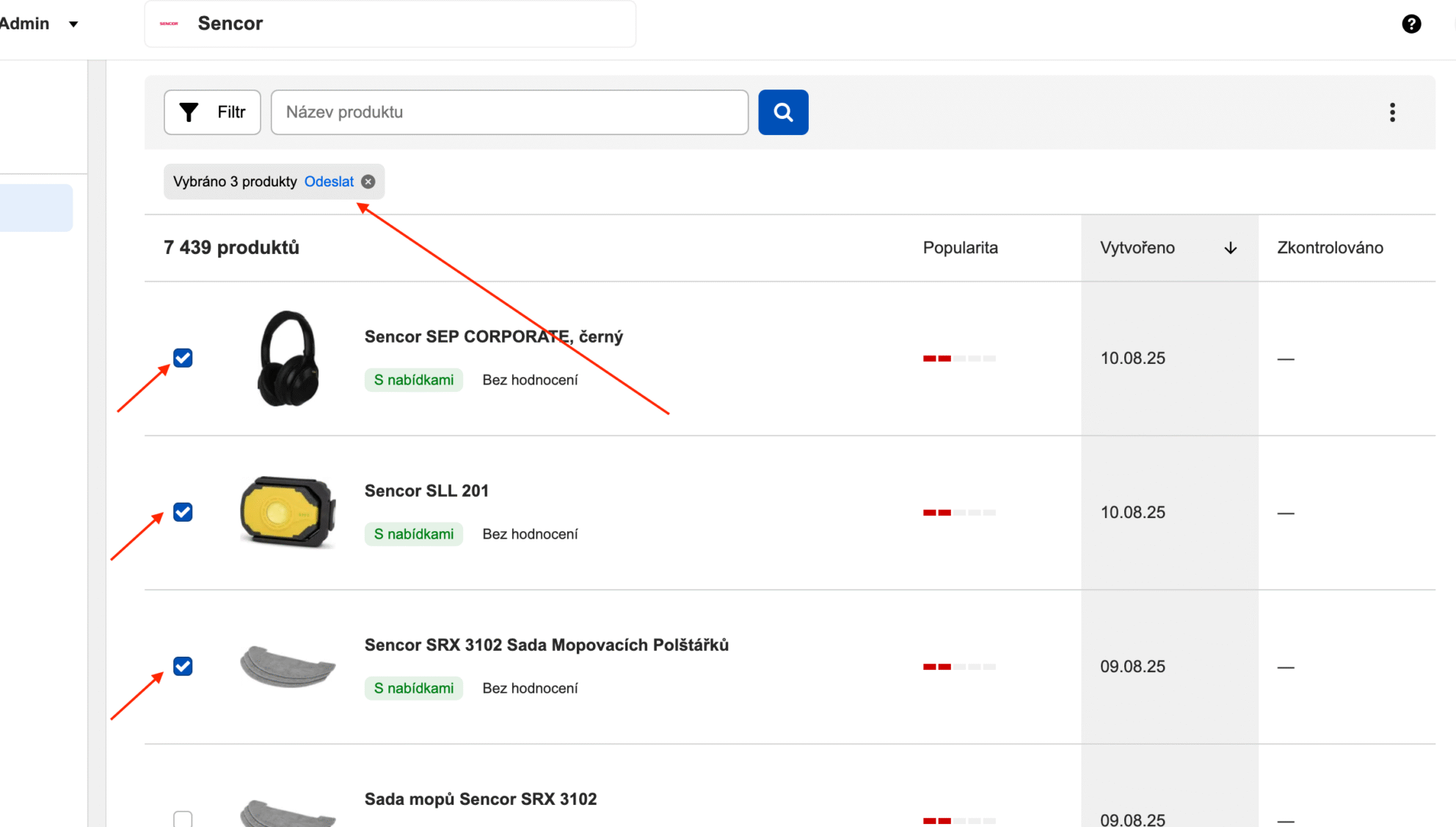Click the help question mark icon

[x=1410, y=24]
